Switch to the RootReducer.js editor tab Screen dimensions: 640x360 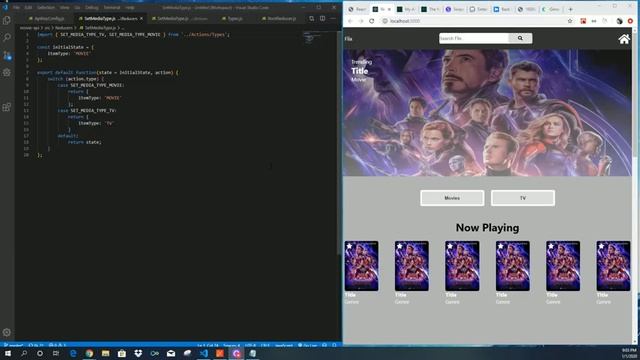[x=279, y=19]
